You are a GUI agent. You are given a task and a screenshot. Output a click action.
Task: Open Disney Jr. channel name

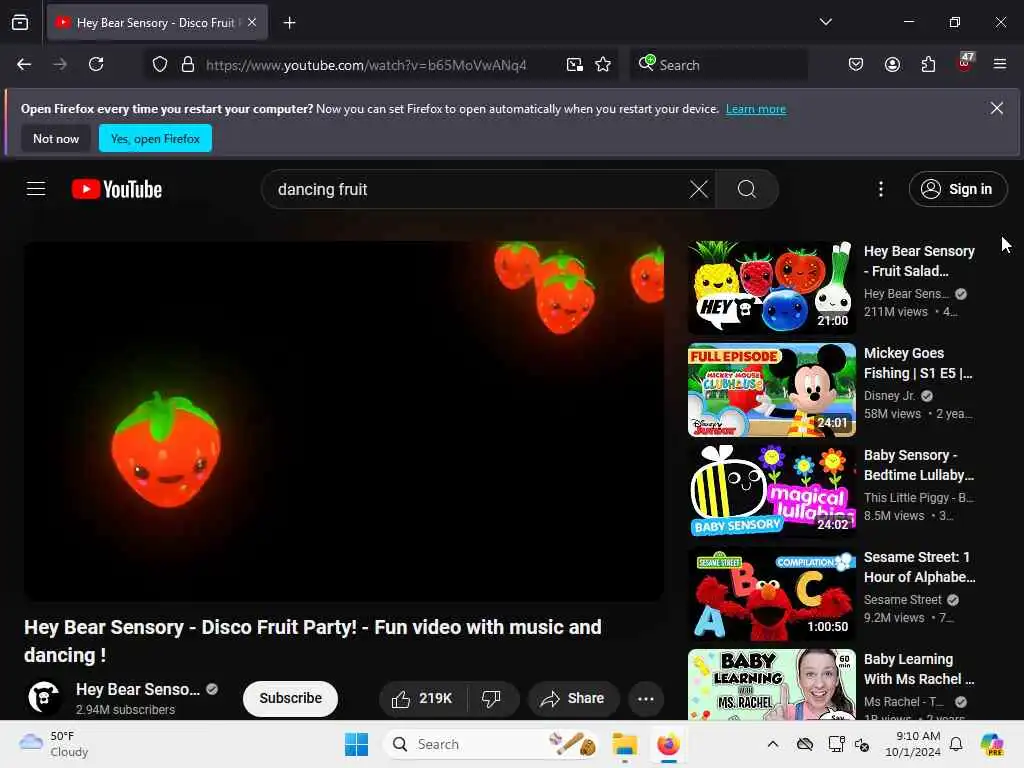click(890, 396)
